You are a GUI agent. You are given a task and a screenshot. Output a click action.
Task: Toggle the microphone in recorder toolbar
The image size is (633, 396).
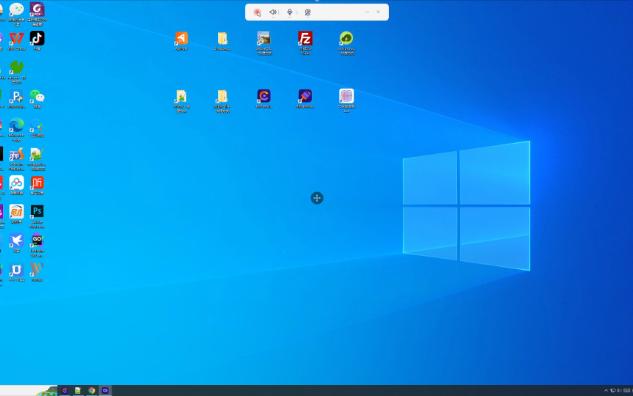pos(290,13)
